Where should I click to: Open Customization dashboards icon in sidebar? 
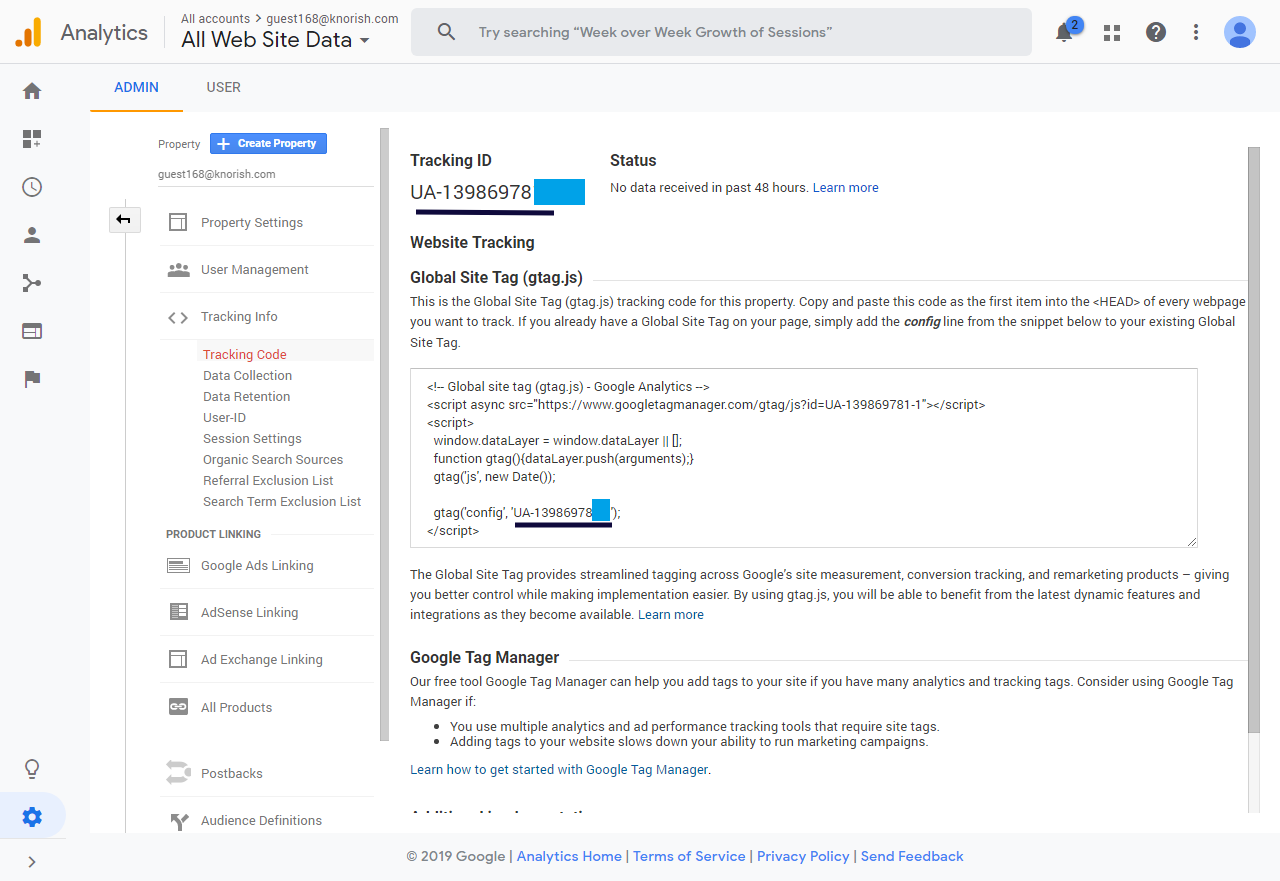pos(32,139)
